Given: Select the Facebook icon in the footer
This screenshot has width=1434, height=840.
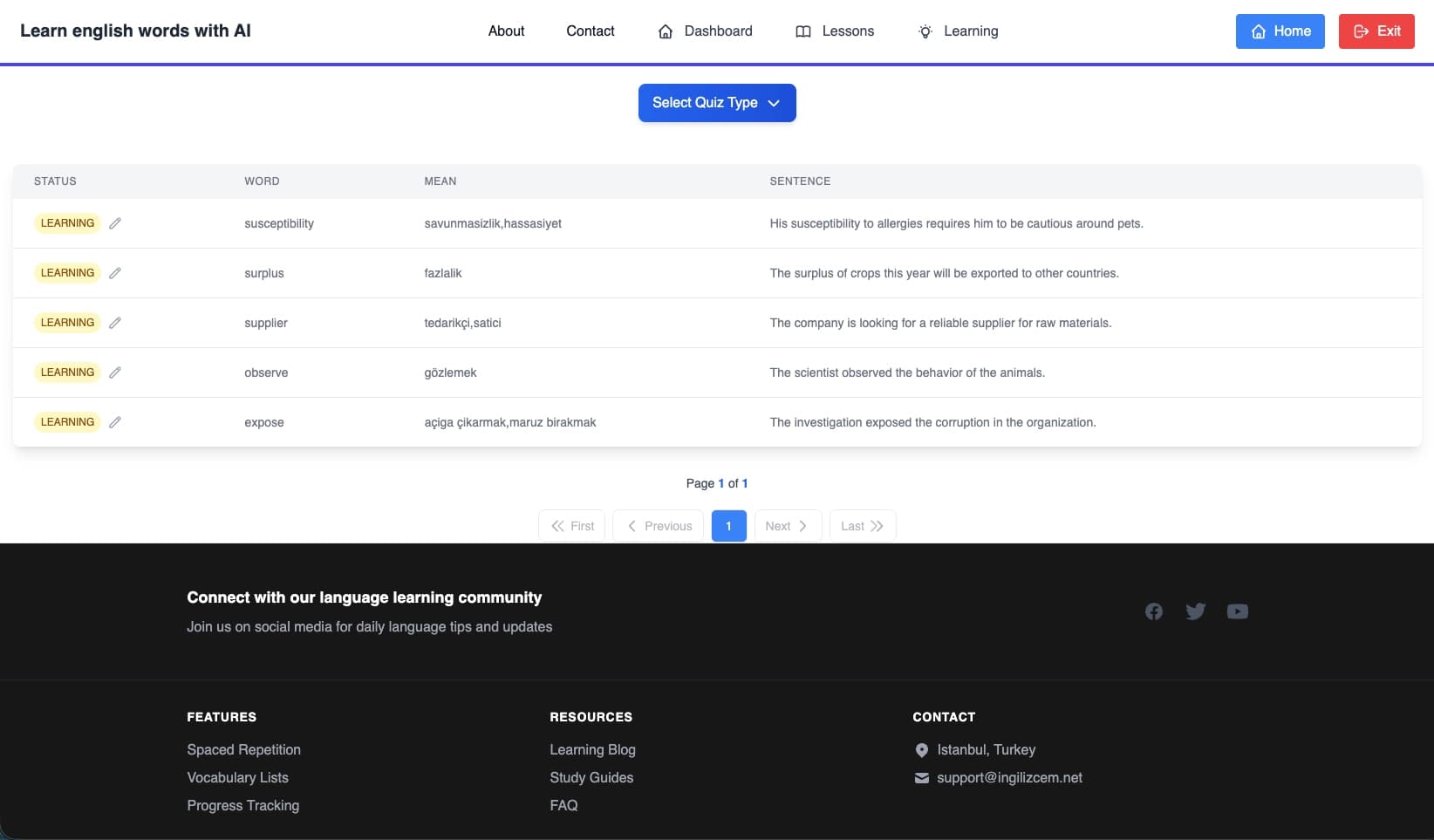Looking at the screenshot, I should tap(1153, 611).
